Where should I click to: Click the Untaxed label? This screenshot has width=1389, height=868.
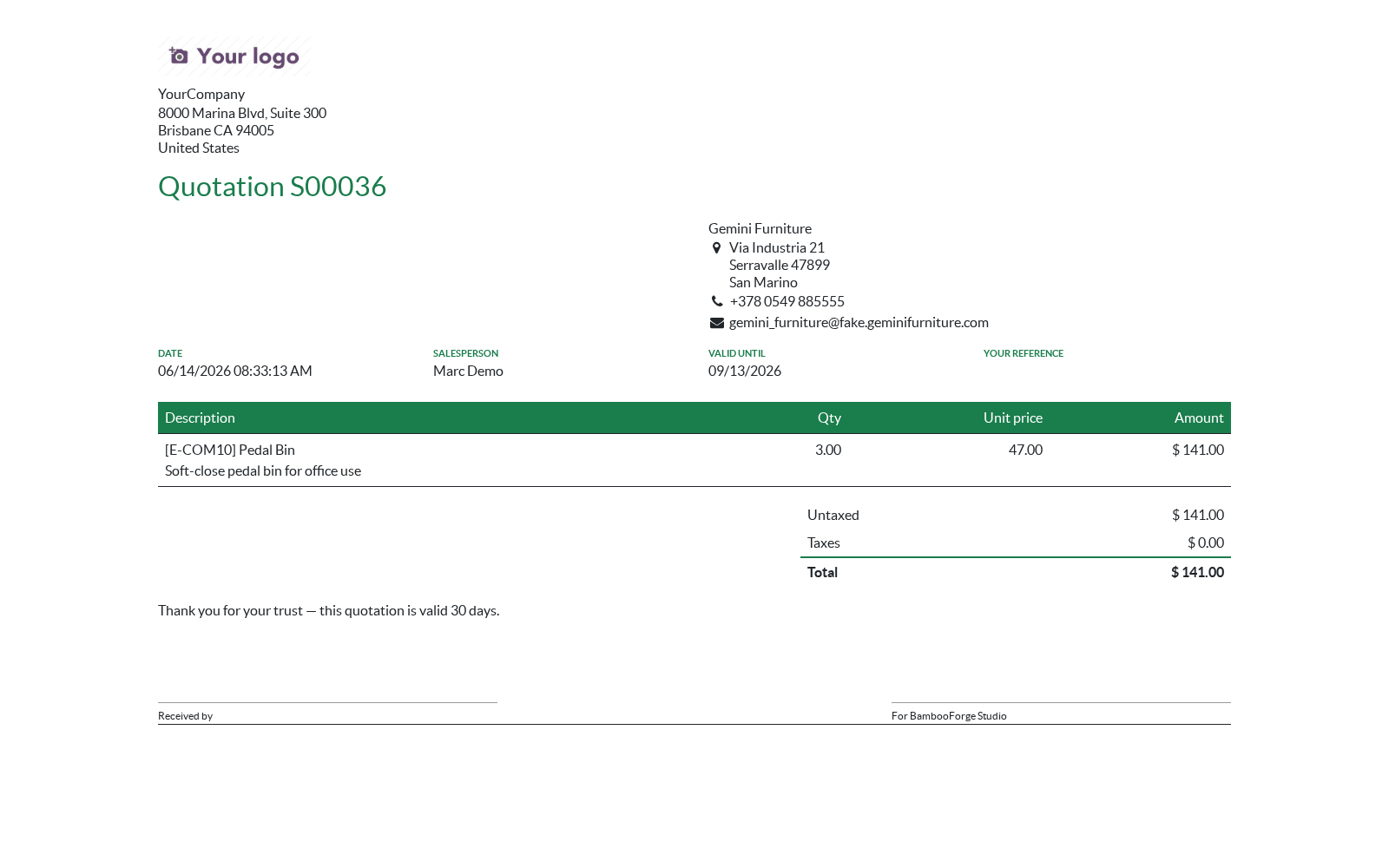pyautogui.click(x=833, y=515)
